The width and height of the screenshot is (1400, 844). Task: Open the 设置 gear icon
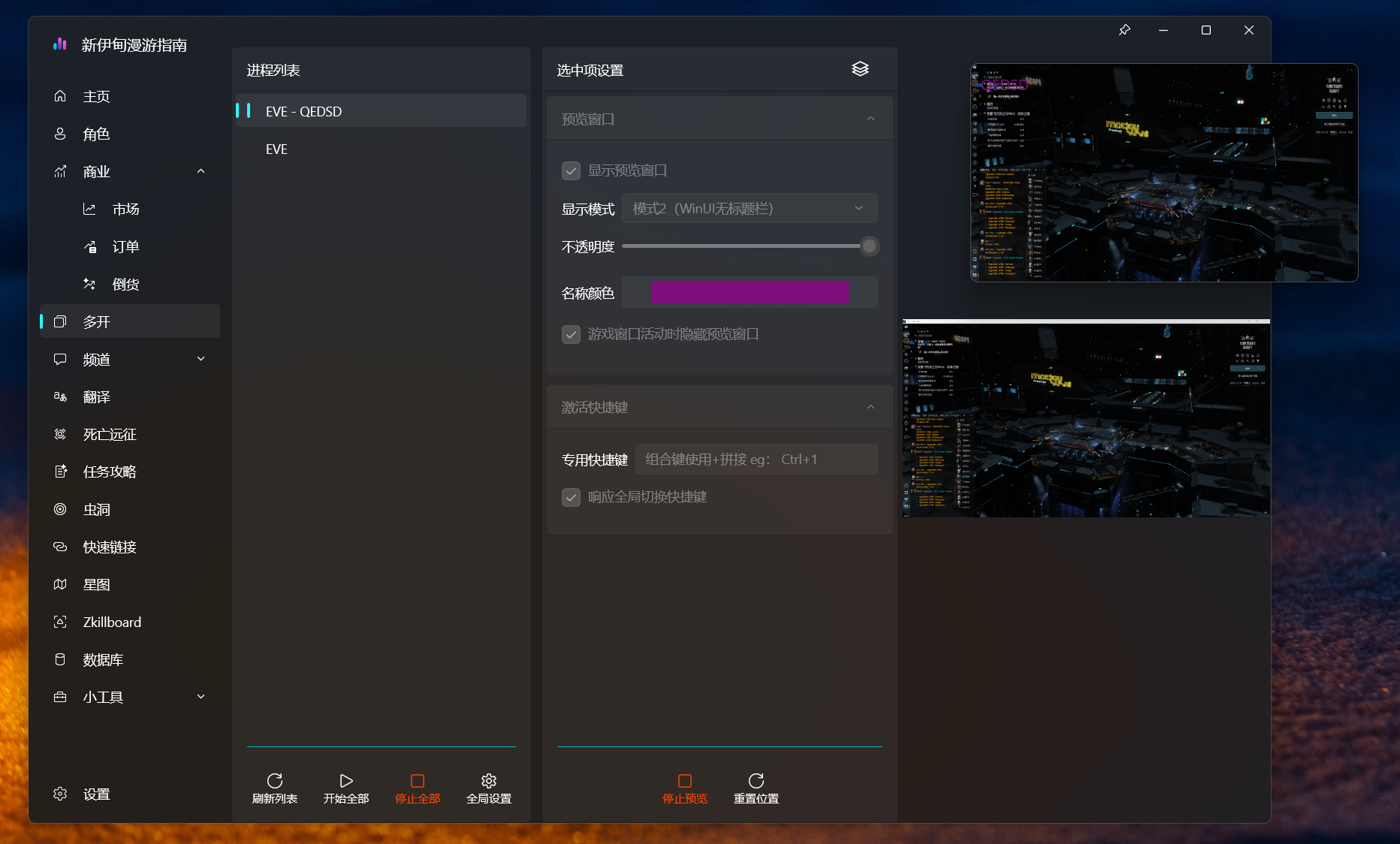tap(60, 794)
